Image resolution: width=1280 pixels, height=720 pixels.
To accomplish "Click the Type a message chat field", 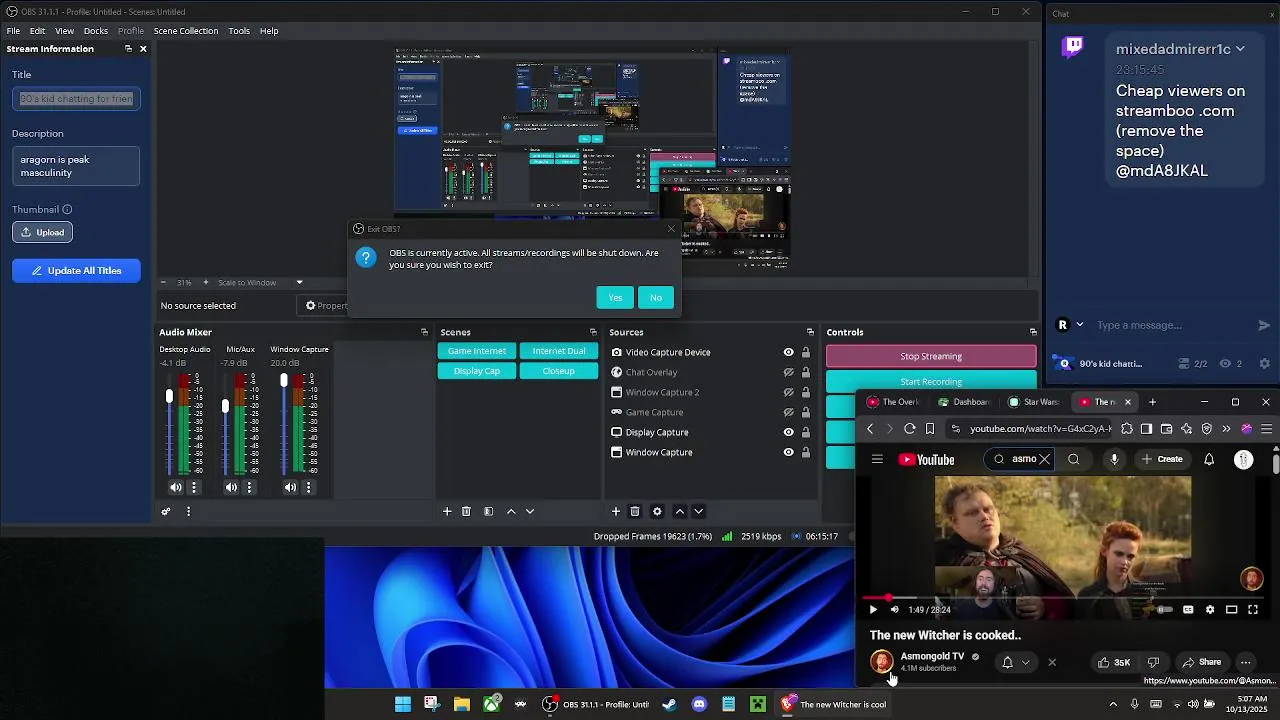I will coord(1170,325).
